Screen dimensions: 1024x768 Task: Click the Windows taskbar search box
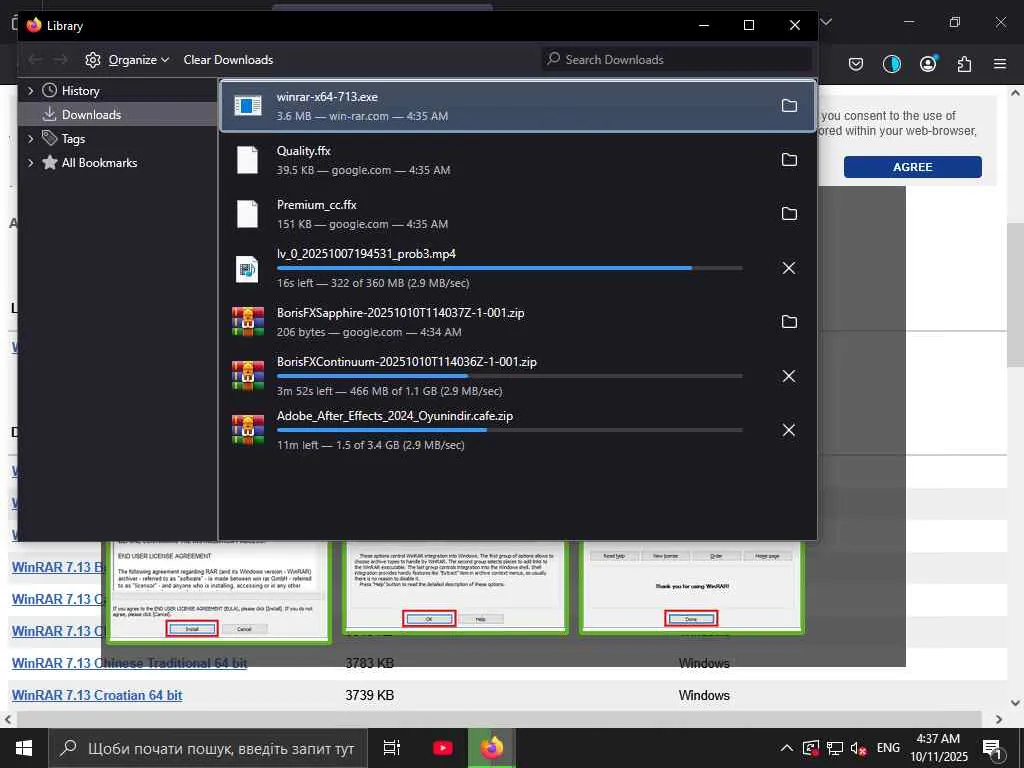208,748
